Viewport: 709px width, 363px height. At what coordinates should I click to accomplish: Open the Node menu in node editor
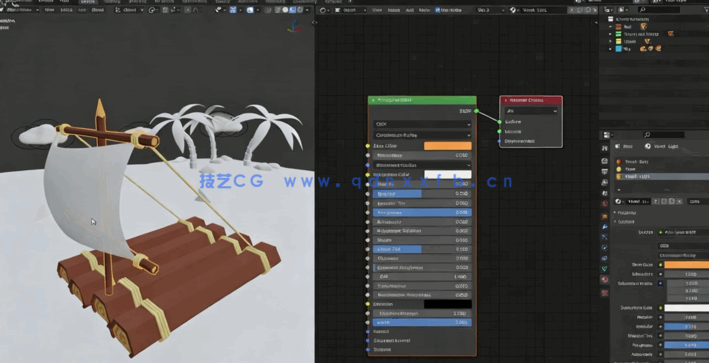[x=424, y=10]
